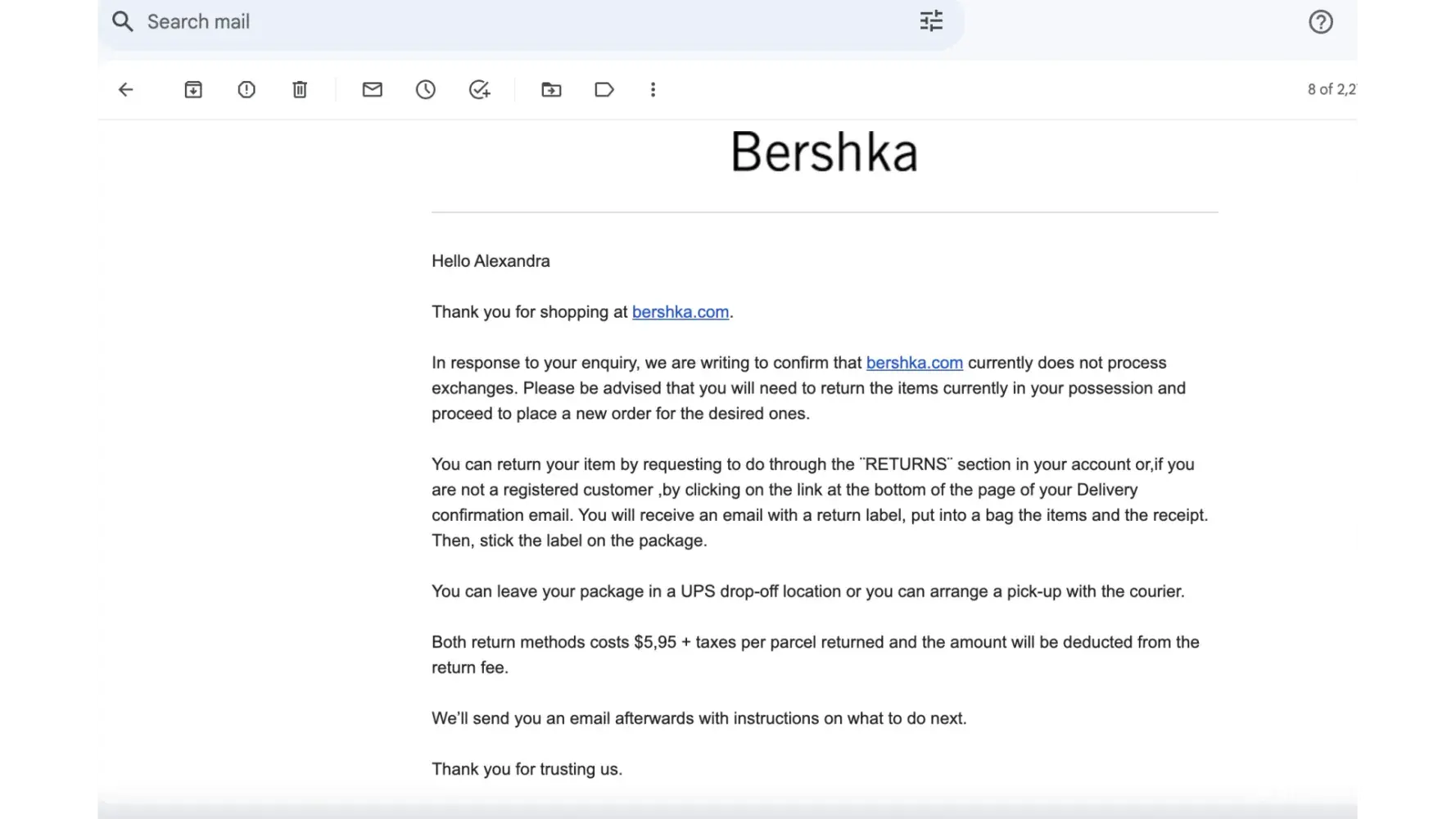1456x819 pixels.
Task: Go back to the inbox list
Action: point(125,89)
